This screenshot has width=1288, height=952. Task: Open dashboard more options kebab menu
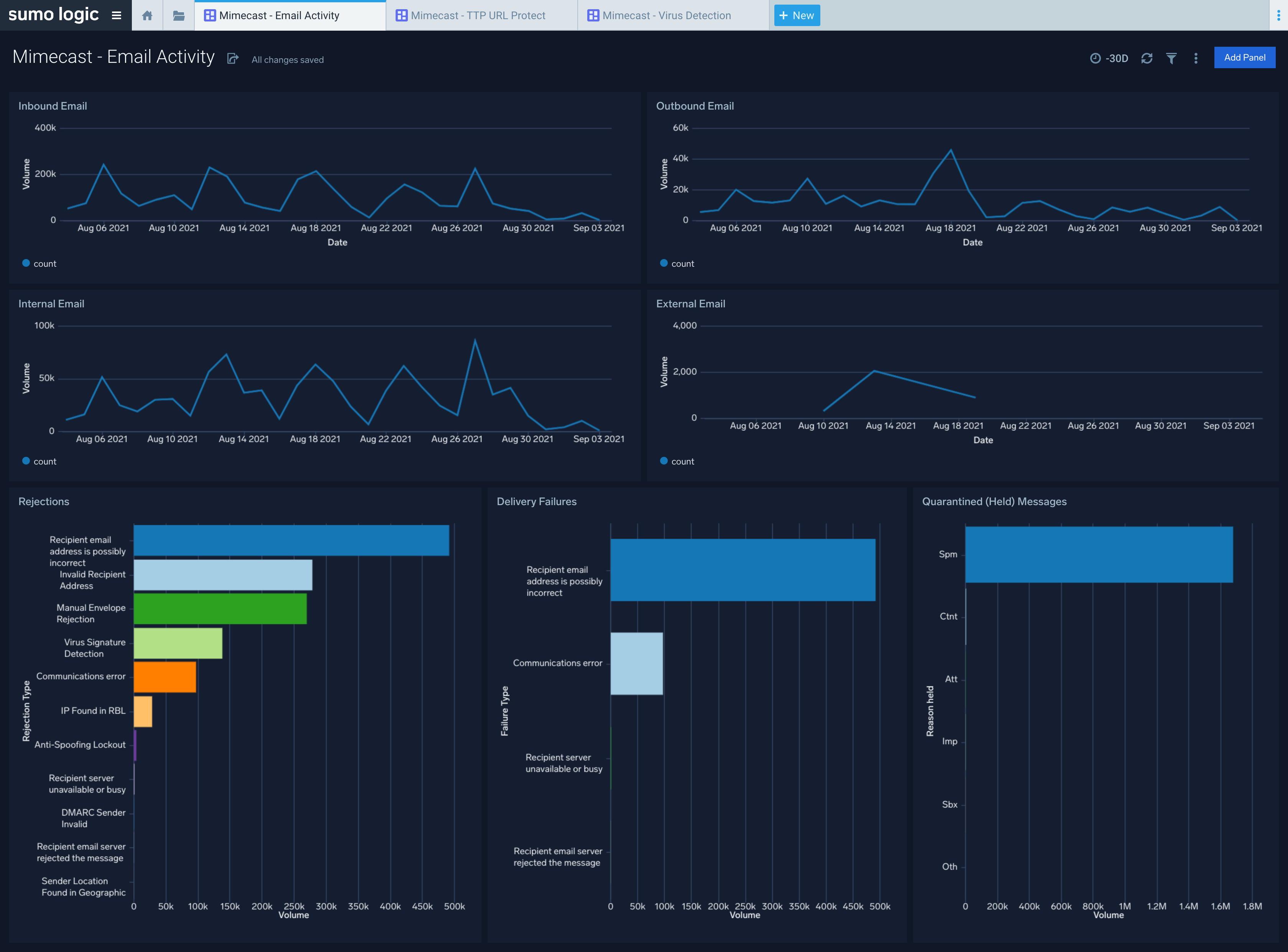click(1196, 58)
